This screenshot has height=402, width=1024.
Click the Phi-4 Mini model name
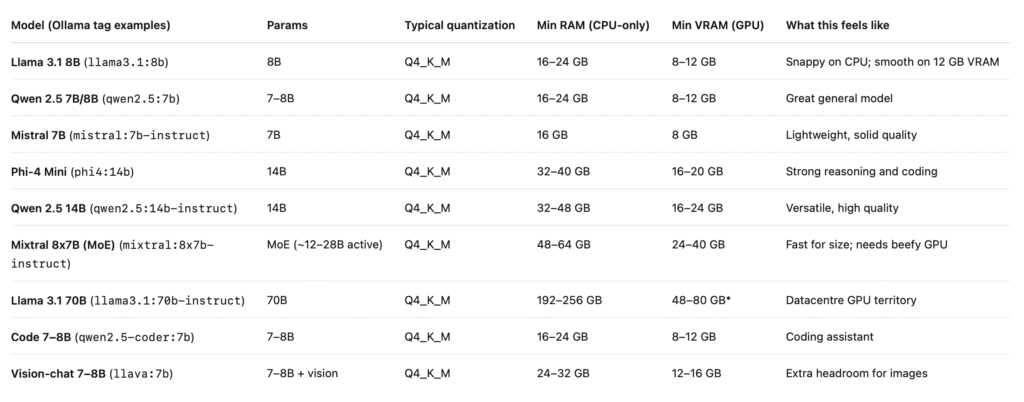[x=39, y=172]
